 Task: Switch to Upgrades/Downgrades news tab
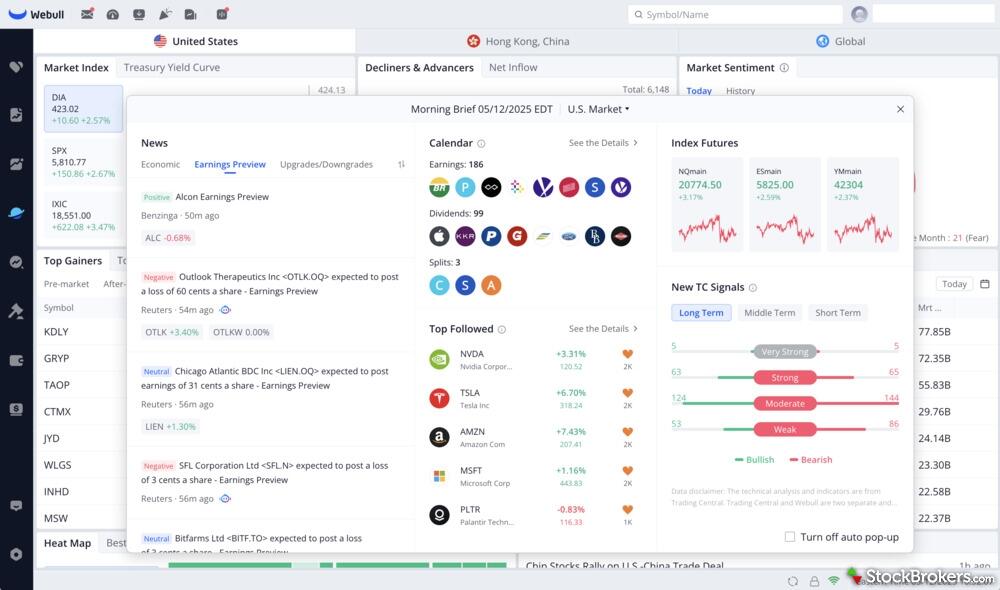click(326, 164)
